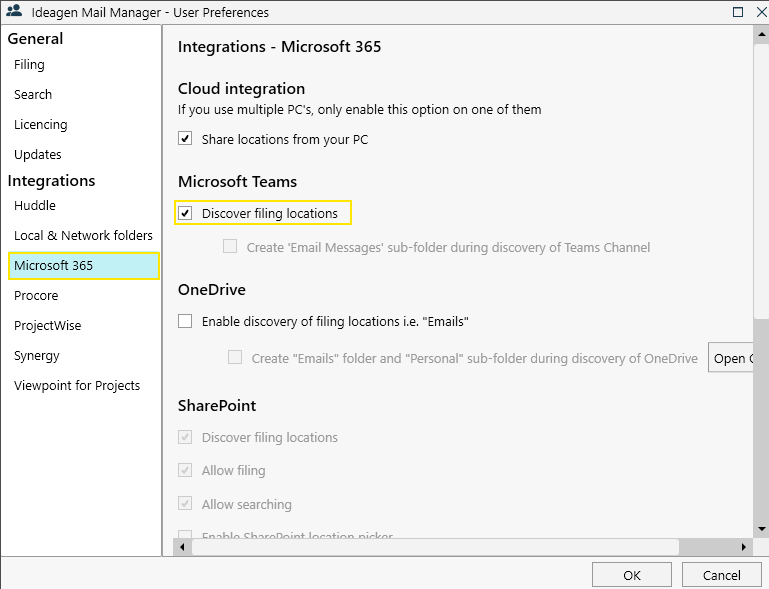
Task: Click the vertical scrollbar up arrow
Action: (761, 32)
